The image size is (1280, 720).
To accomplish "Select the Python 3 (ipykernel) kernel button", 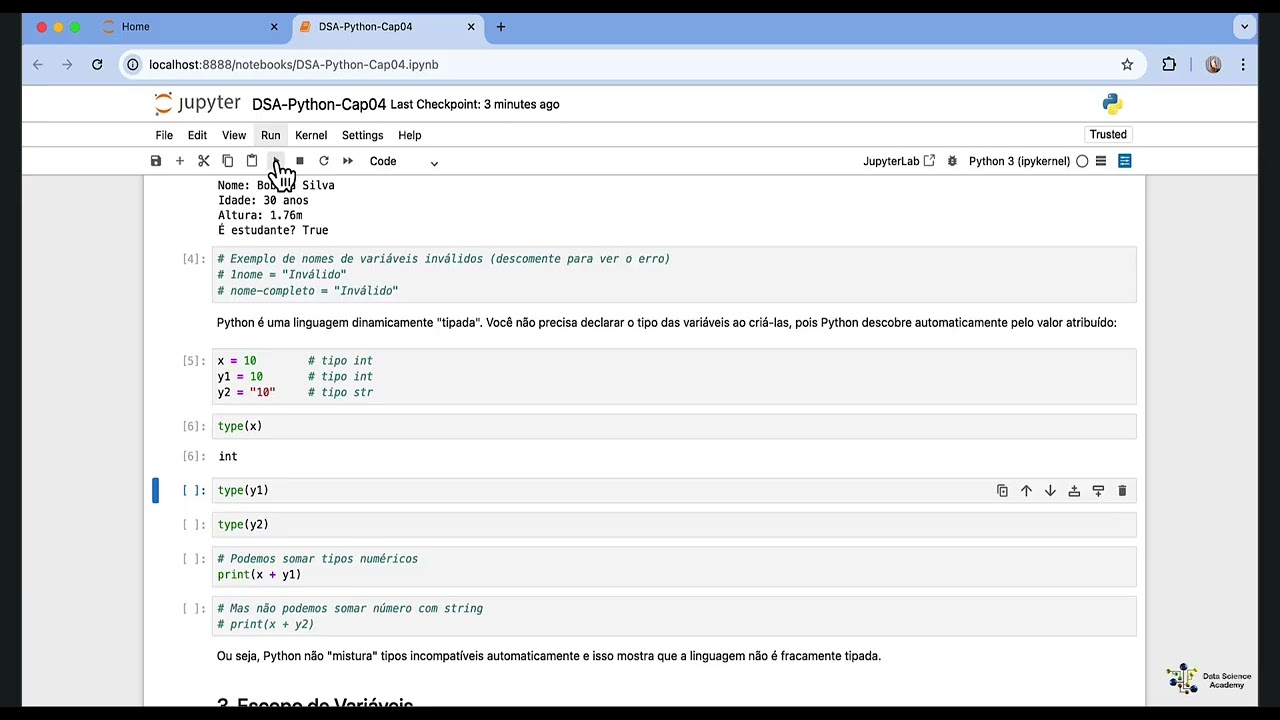I will [1019, 161].
